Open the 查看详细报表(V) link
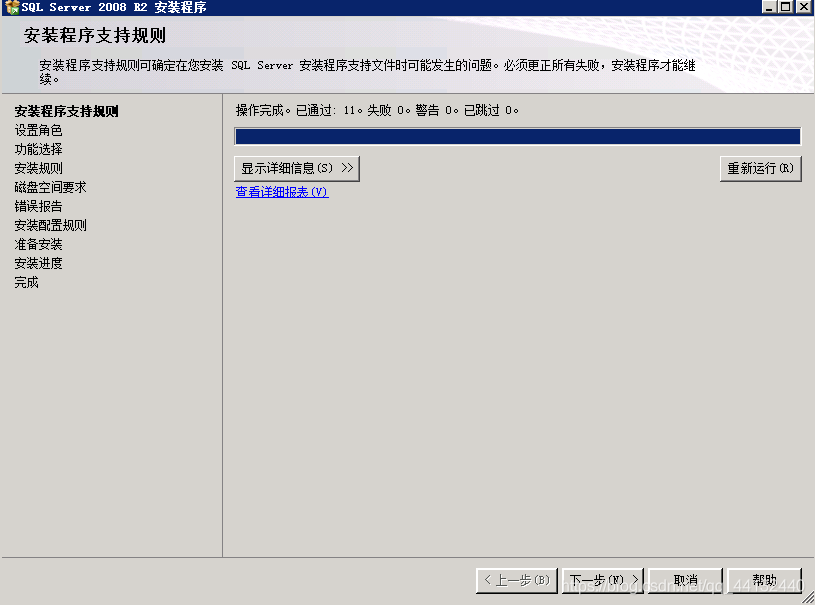815x605 pixels. (x=282, y=192)
